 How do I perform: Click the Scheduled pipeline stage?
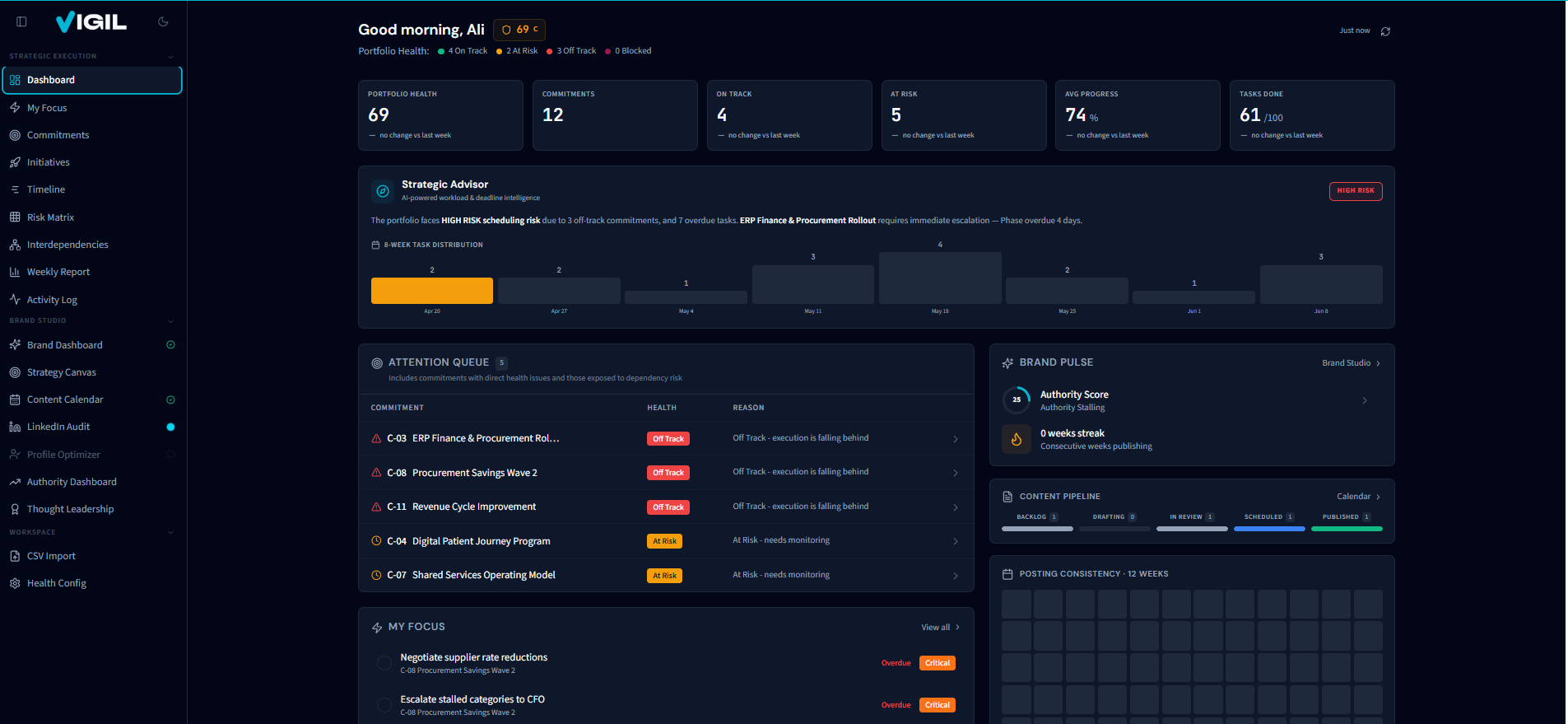pos(1269,522)
